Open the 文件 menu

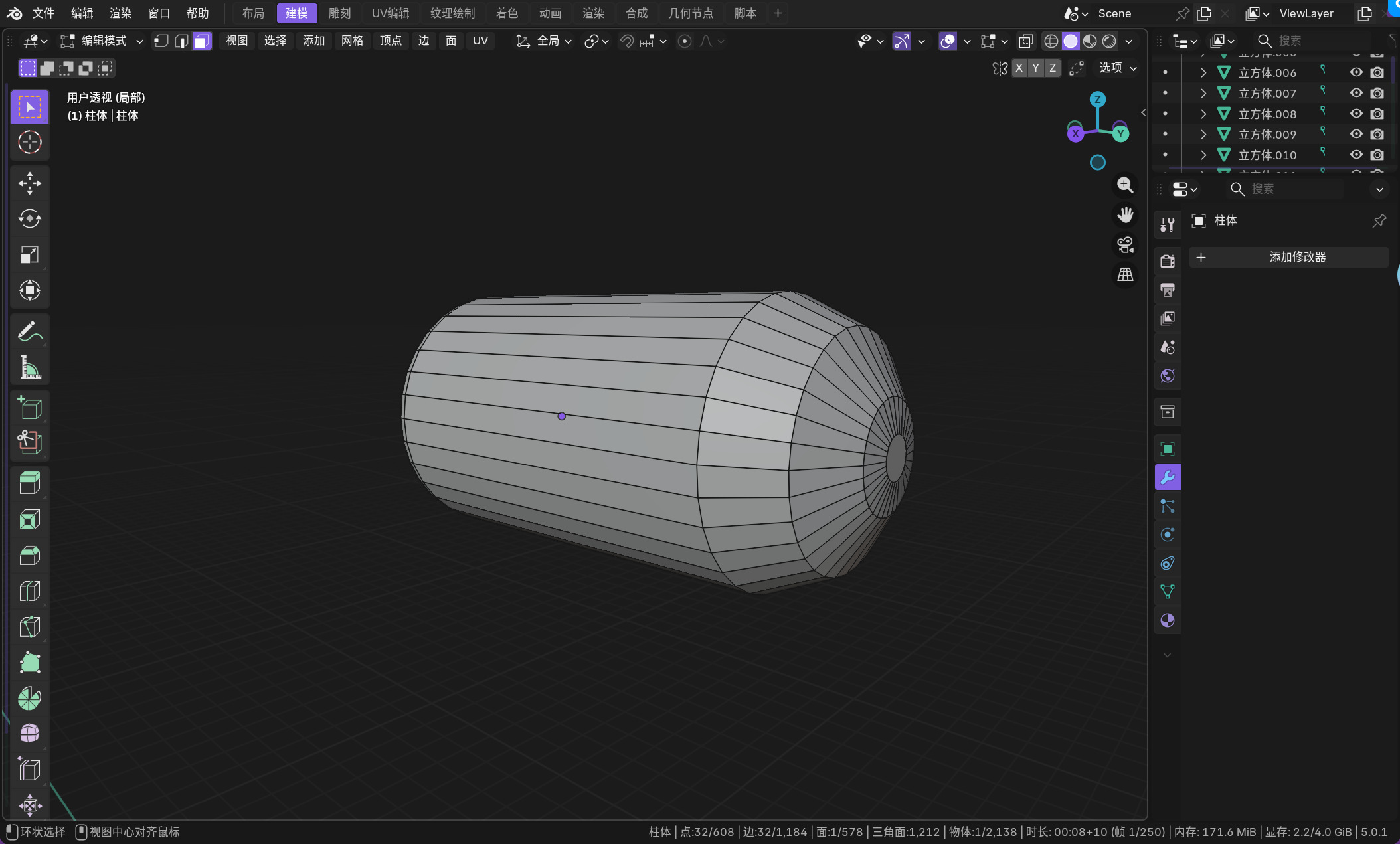(x=43, y=13)
